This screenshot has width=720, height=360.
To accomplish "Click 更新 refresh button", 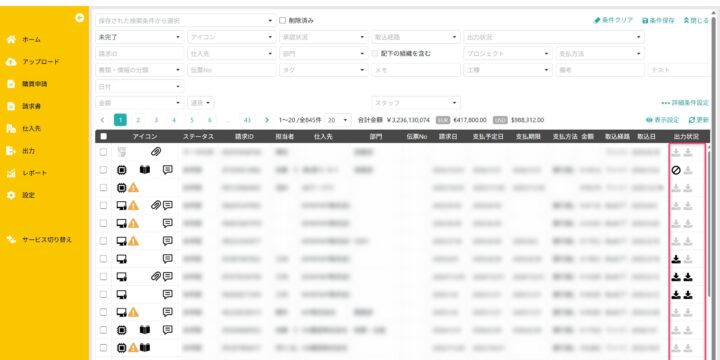I will coord(699,120).
